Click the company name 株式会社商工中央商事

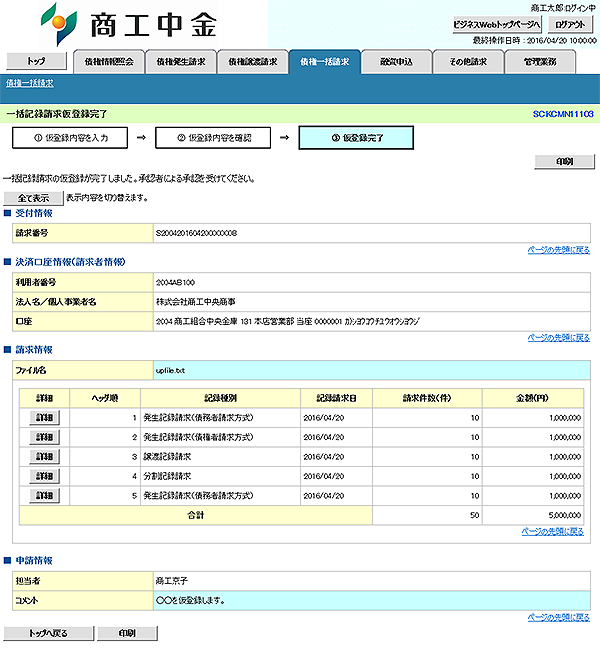click(x=195, y=302)
